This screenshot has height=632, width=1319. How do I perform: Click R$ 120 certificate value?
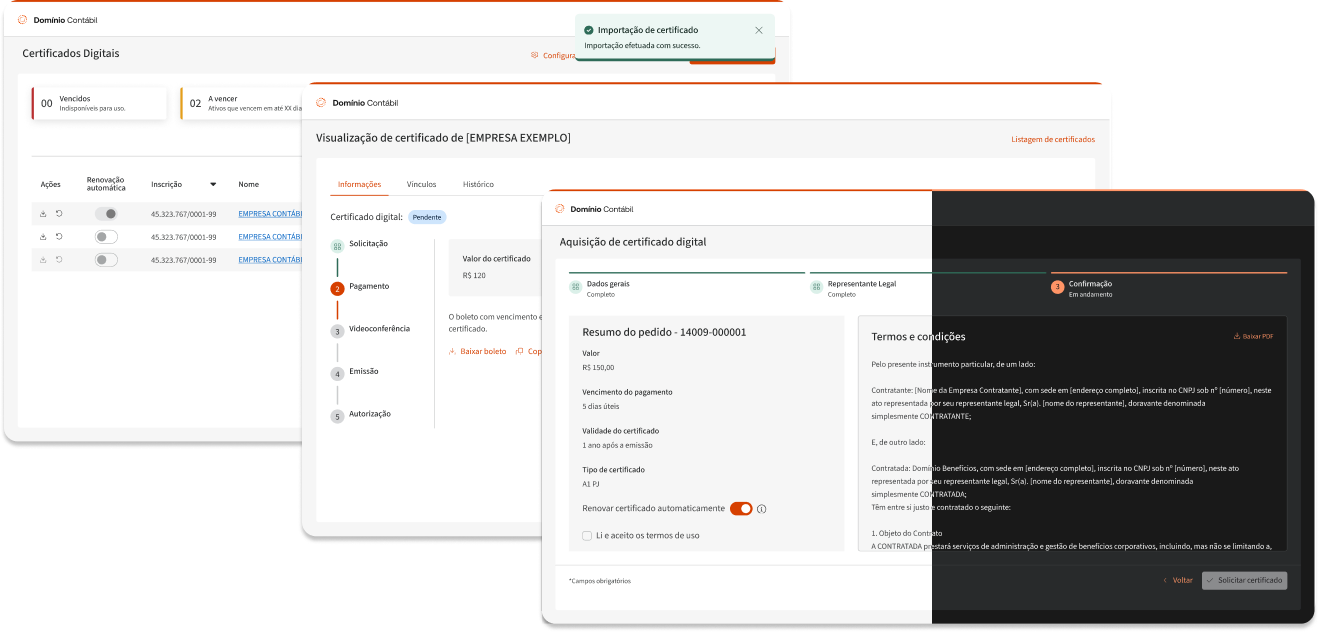point(474,275)
